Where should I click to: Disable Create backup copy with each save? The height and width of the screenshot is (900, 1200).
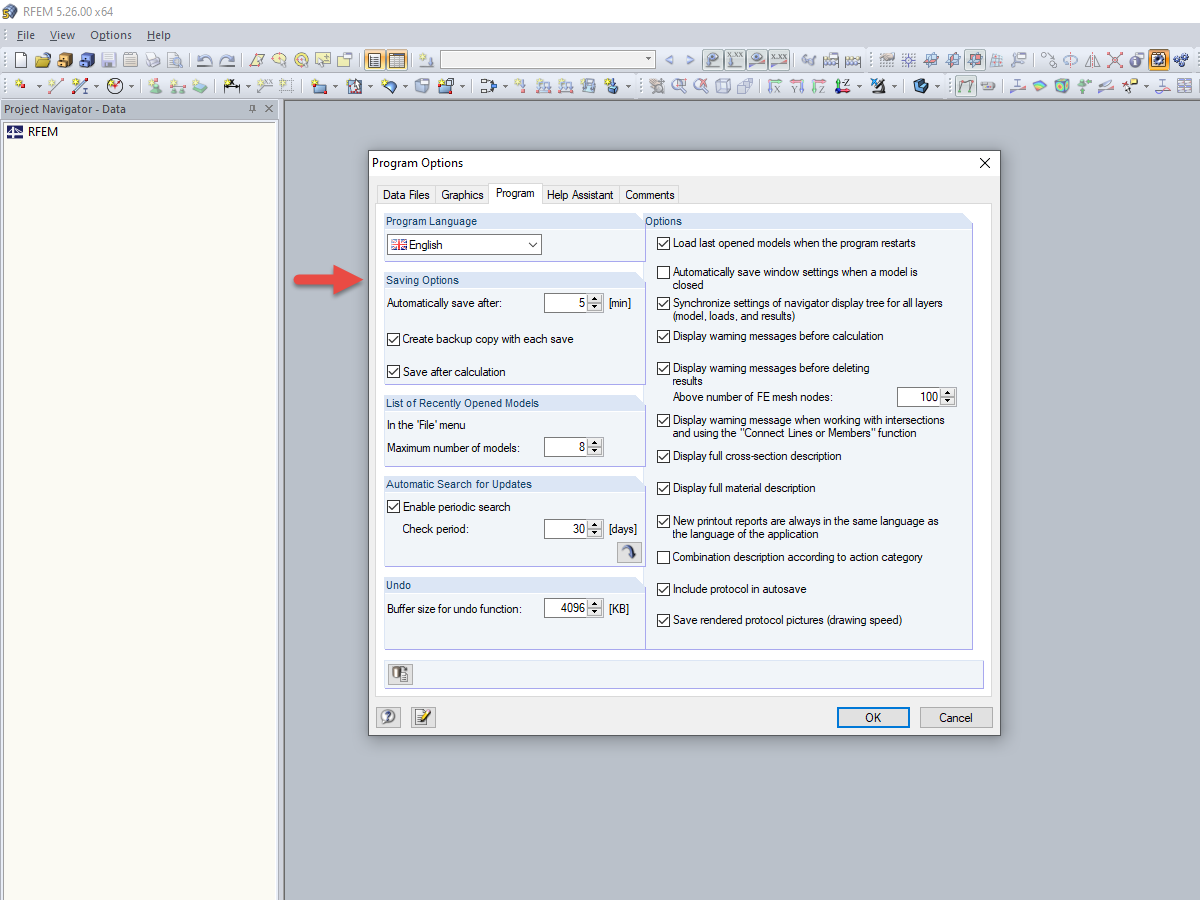393,339
